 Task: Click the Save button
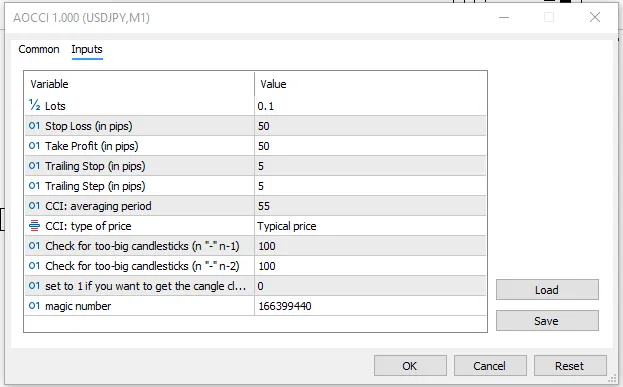(x=547, y=321)
